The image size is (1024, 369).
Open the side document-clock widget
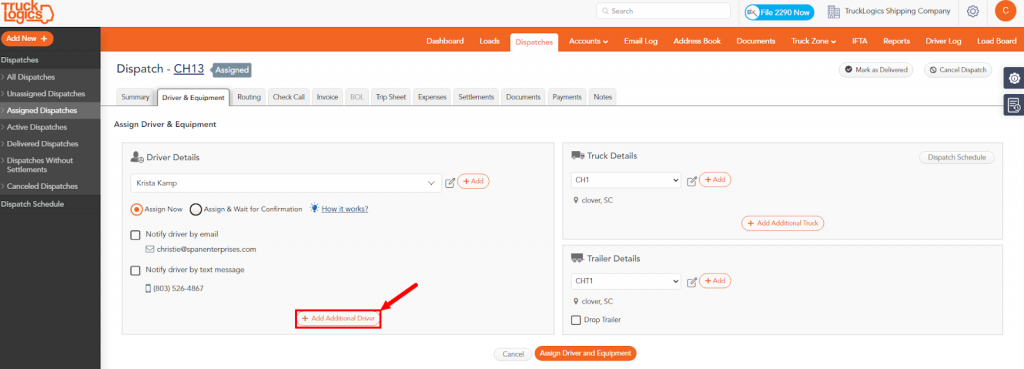tap(1014, 104)
